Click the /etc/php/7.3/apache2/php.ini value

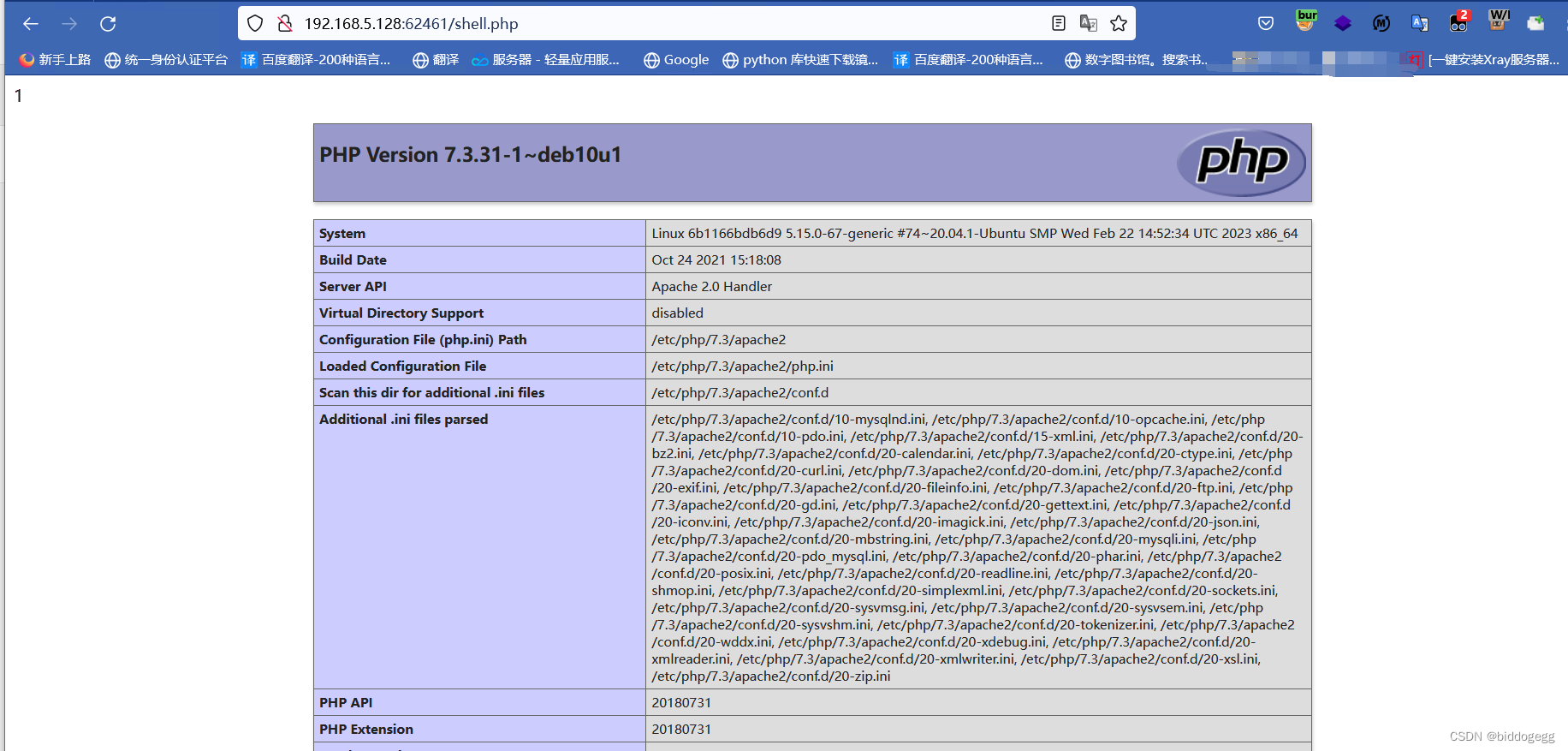(x=742, y=367)
